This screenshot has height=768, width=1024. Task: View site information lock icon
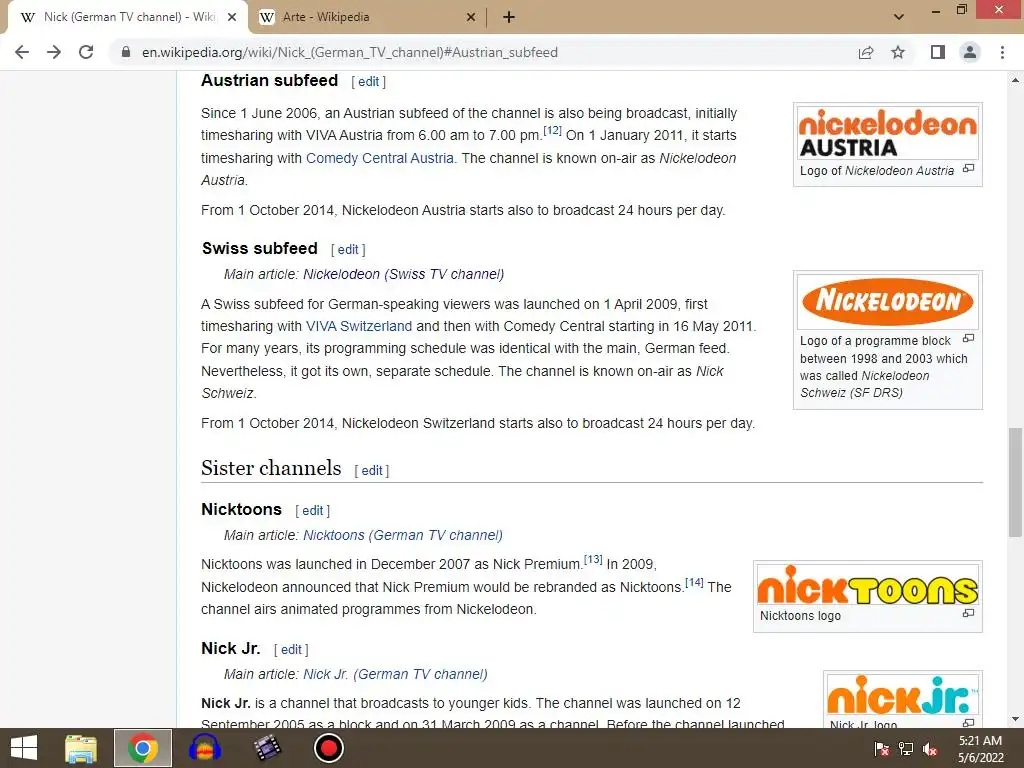tap(126, 52)
